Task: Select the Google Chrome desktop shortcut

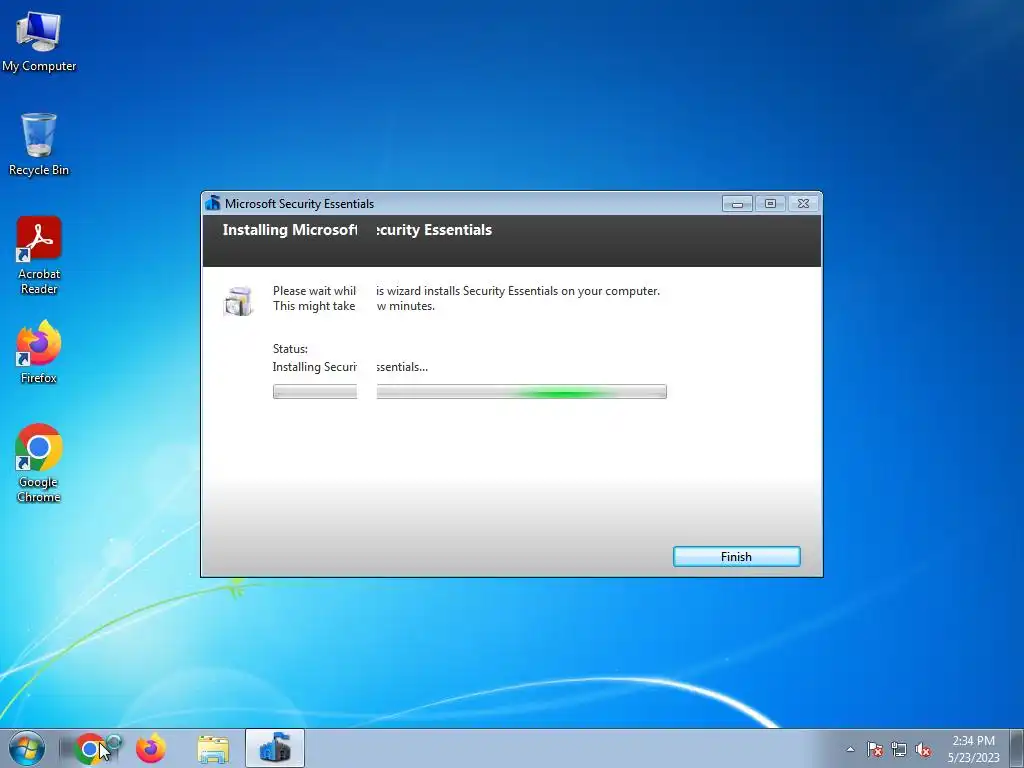Action: tap(39, 463)
